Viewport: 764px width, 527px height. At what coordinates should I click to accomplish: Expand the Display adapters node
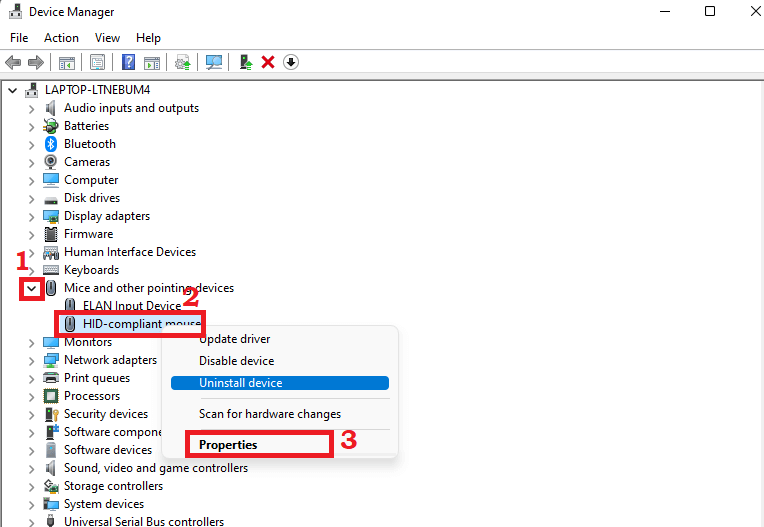32,216
